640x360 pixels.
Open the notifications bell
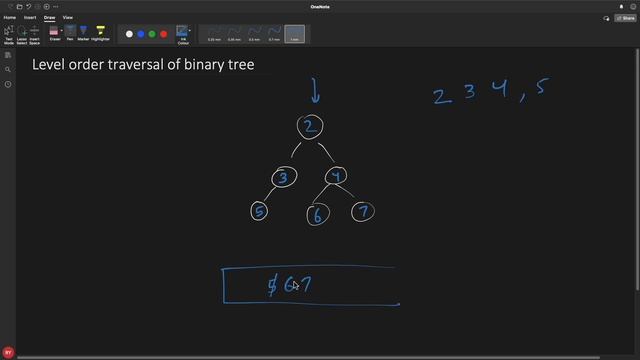(621, 7)
